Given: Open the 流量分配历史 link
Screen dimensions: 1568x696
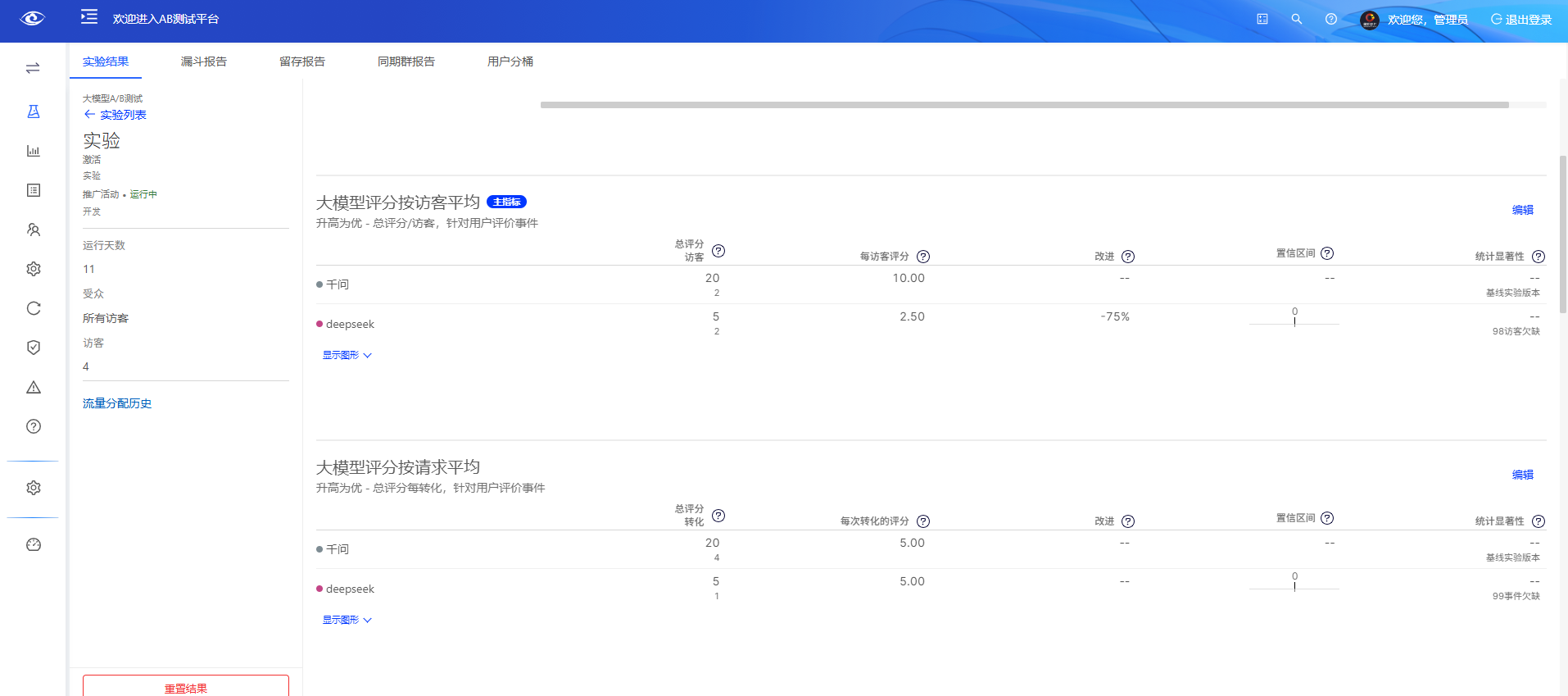Looking at the screenshot, I should 117,403.
